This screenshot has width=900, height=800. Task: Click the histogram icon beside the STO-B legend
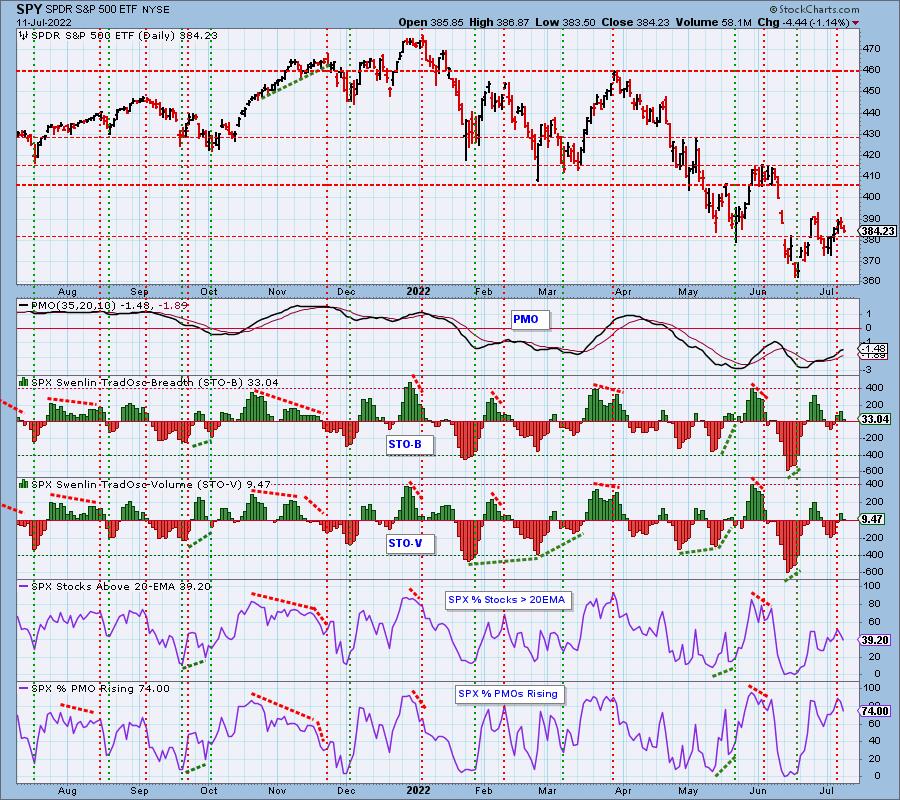24,381
